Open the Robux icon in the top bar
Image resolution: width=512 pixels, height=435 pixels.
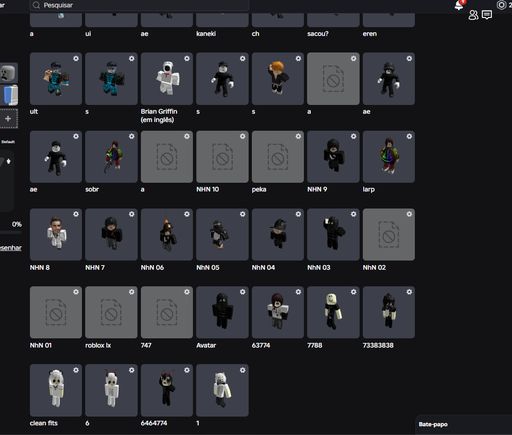click(x=501, y=5)
